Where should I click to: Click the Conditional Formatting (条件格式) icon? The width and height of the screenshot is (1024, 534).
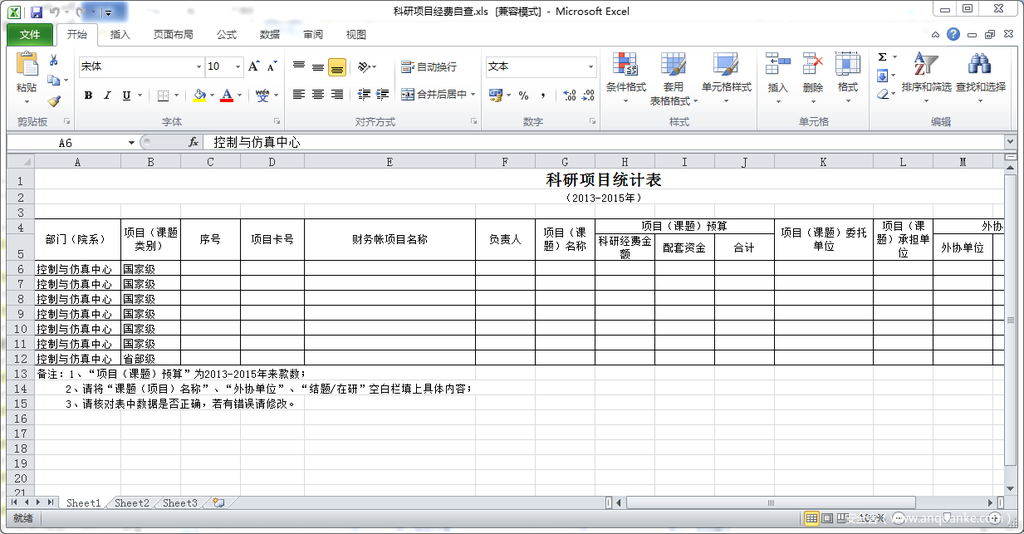(625, 72)
